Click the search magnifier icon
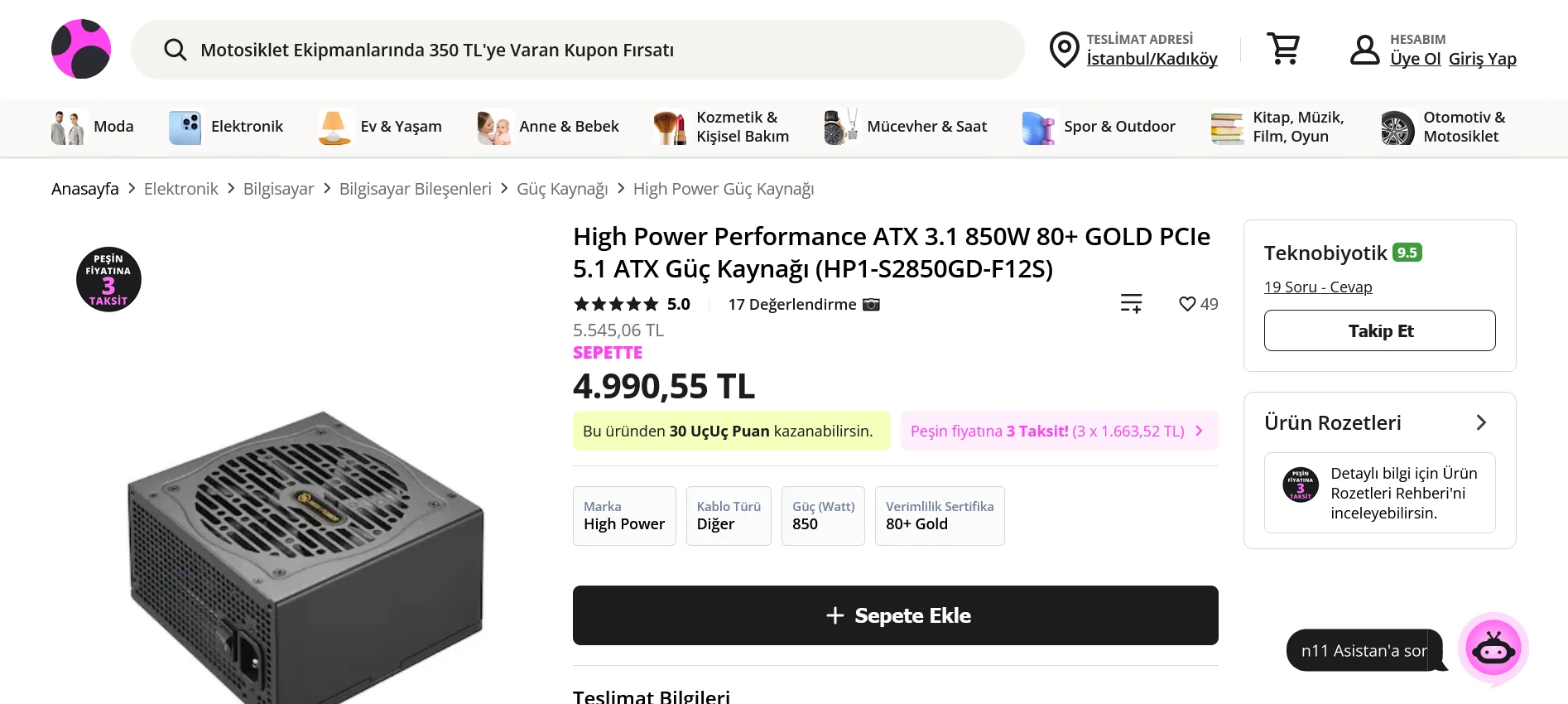The width and height of the screenshot is (1568, 704). pos(175,50)
